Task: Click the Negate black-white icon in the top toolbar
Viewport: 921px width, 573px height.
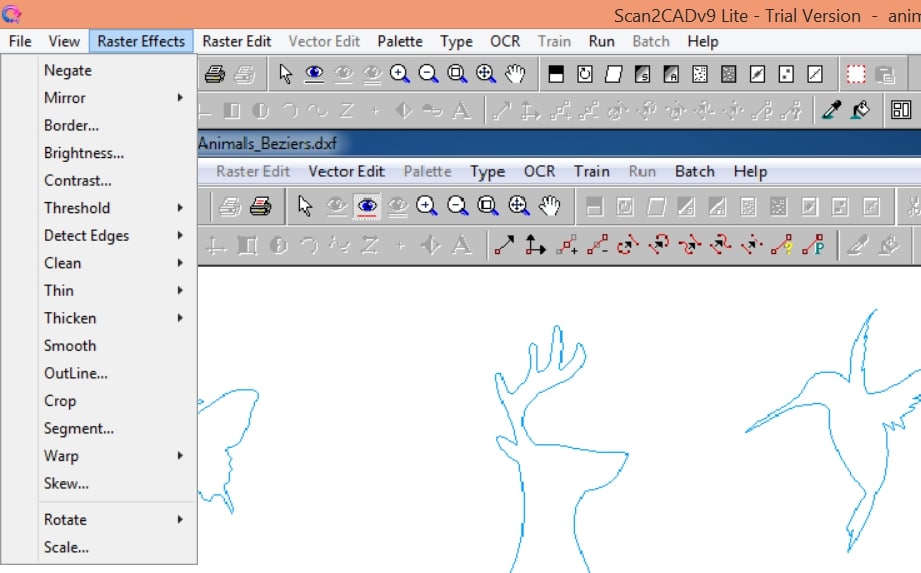Action: tap(556, 74)
